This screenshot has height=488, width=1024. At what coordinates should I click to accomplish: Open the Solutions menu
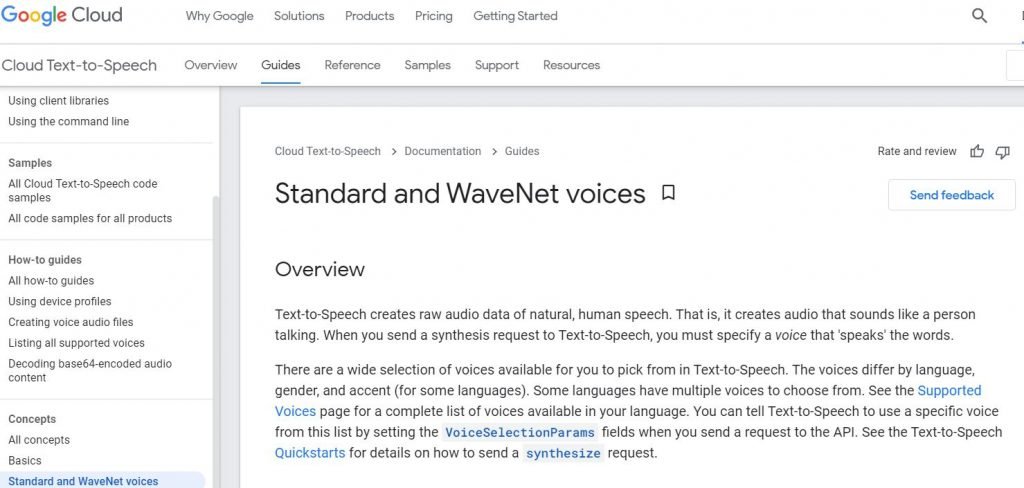(299, 16)
